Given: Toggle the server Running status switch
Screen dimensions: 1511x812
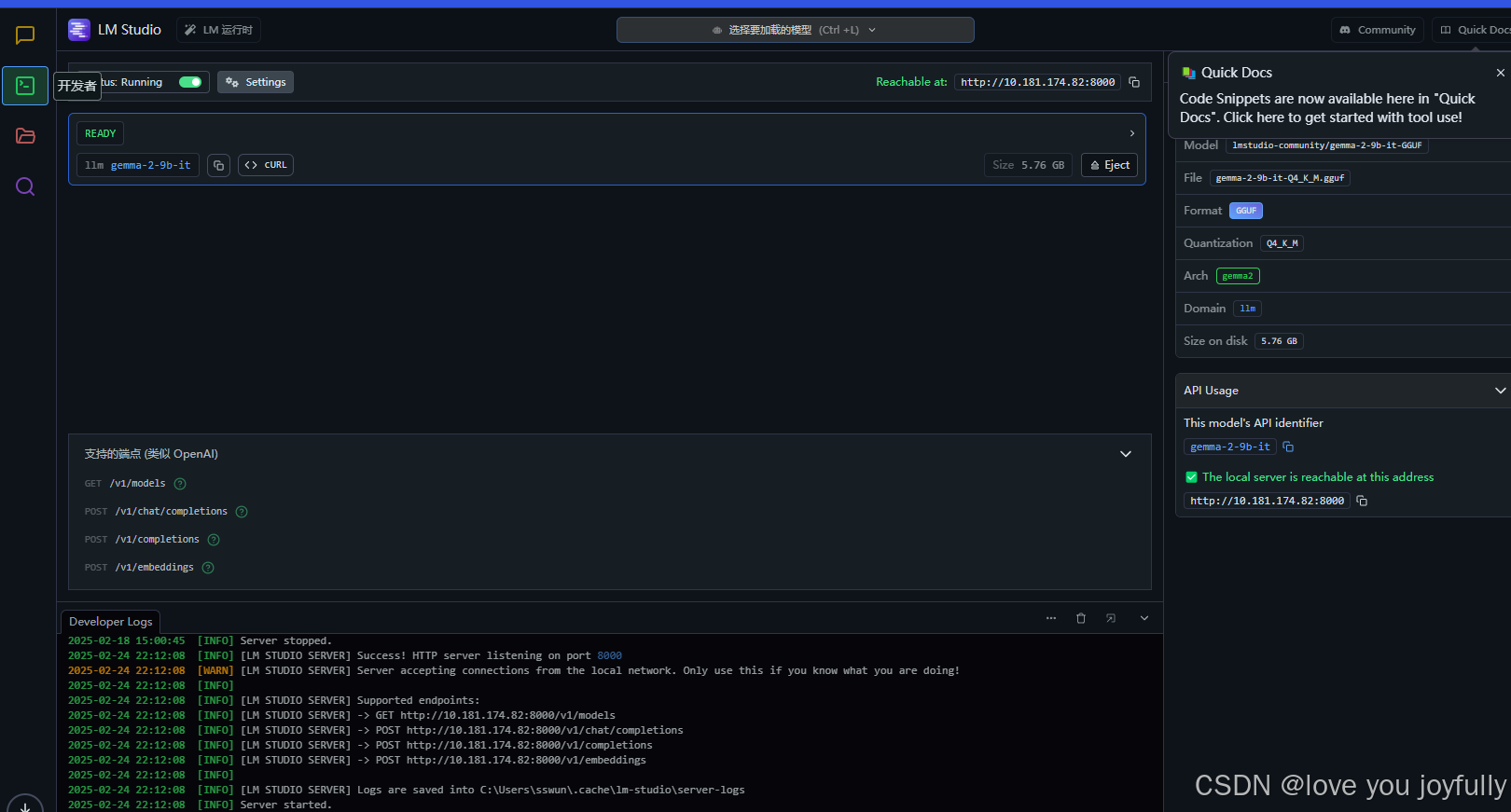Looking at the screenshot, I should coord(190,82).
